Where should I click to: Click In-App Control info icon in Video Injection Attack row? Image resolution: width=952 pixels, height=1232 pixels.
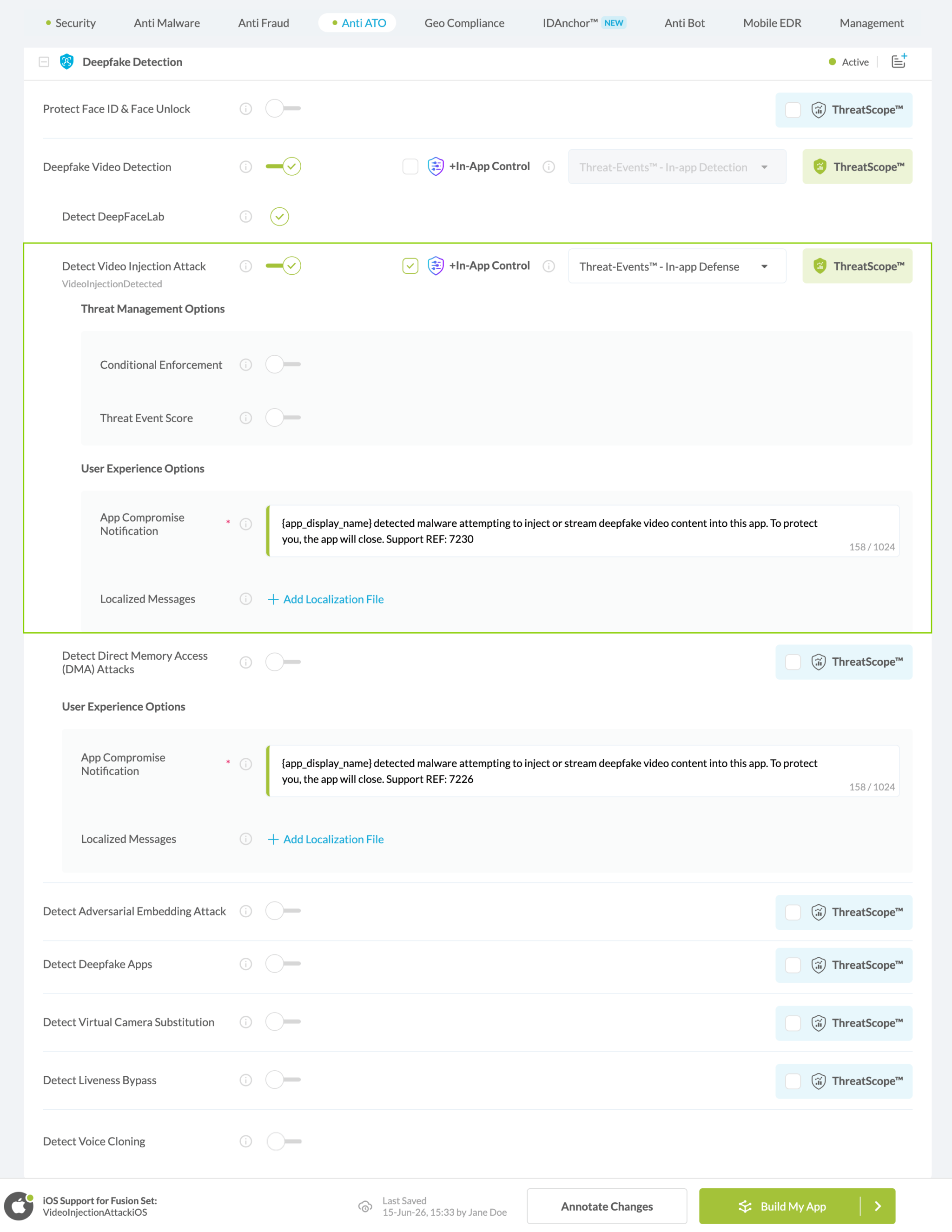[549, 266]
